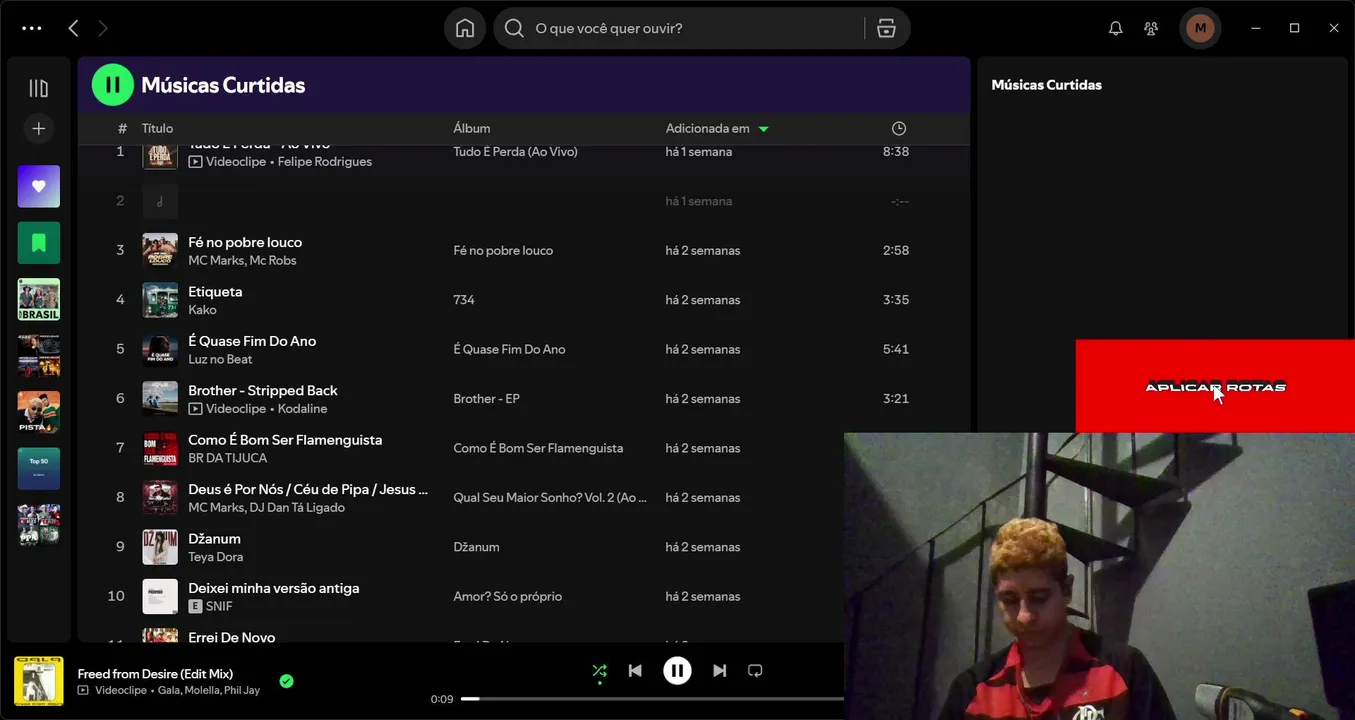Toggle shuffle mode
The height and width of the screenshot is (720, 1355).
pyautogui.click(x=599, y=671)
